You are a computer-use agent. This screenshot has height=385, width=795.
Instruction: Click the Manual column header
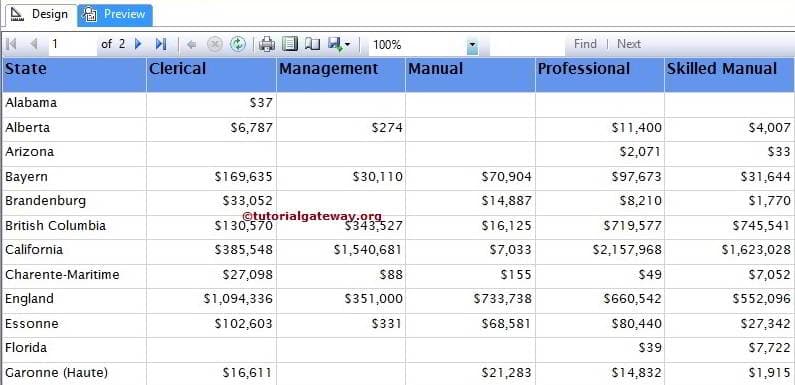click(x=471, y=75)
